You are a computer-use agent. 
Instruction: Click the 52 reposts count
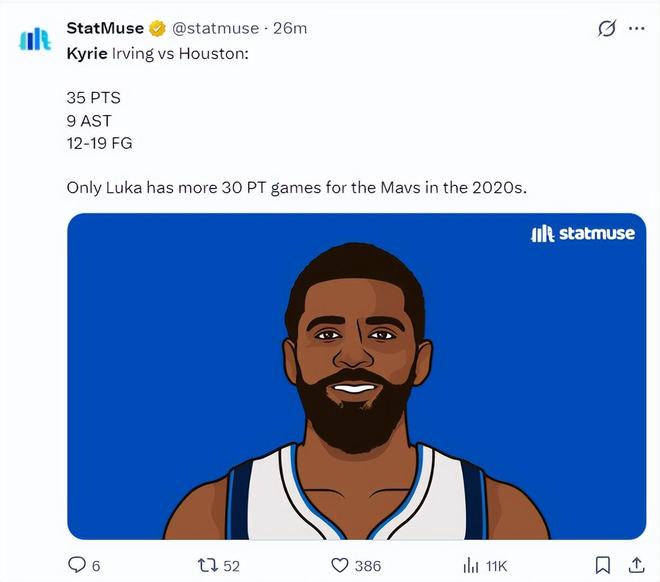pos(232,566)
